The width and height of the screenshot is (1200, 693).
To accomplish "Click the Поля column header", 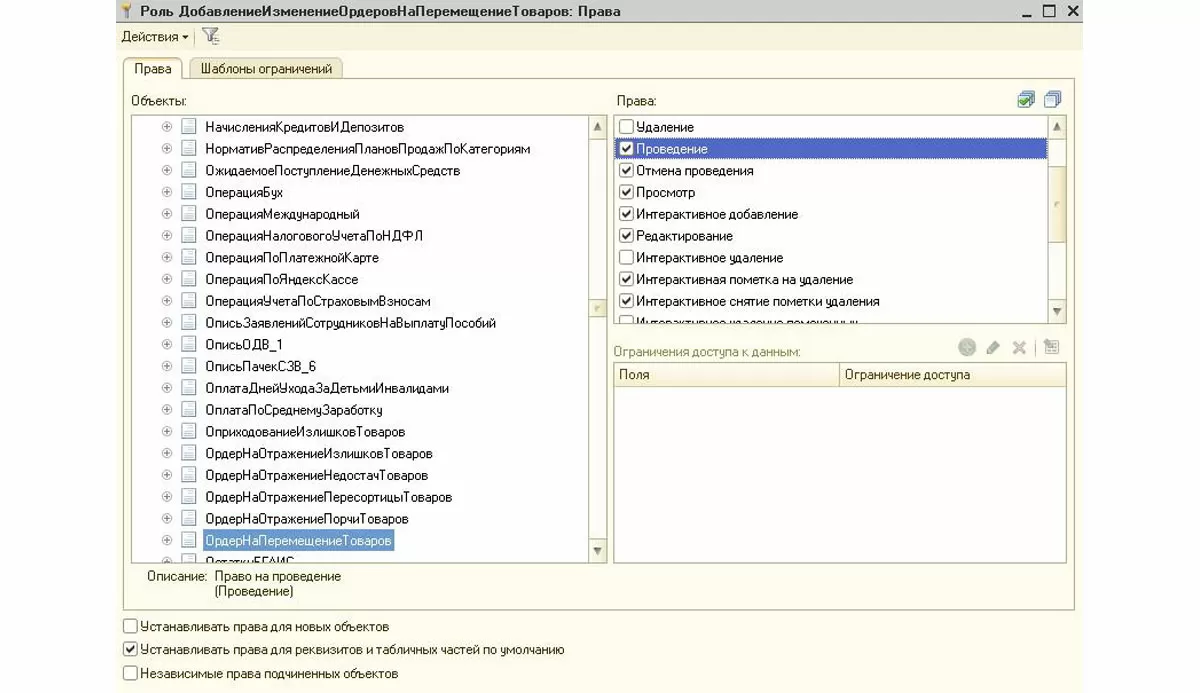I will point(726,375).
